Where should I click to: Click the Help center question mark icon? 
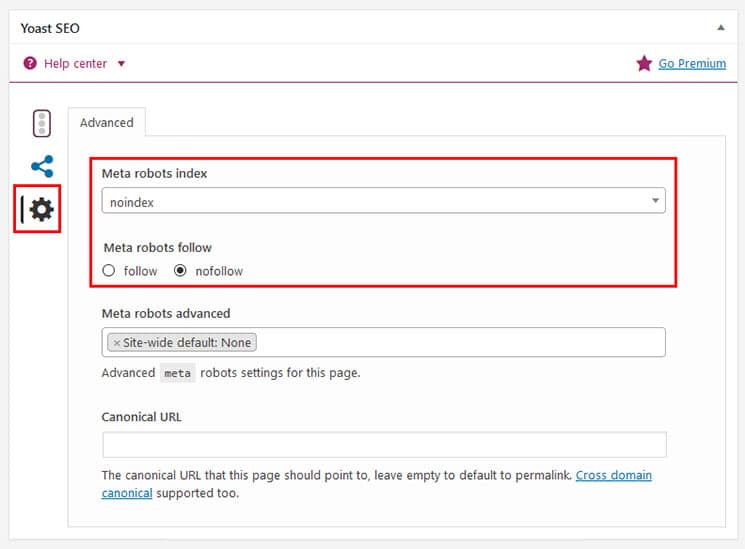click(x=30, y=63)
